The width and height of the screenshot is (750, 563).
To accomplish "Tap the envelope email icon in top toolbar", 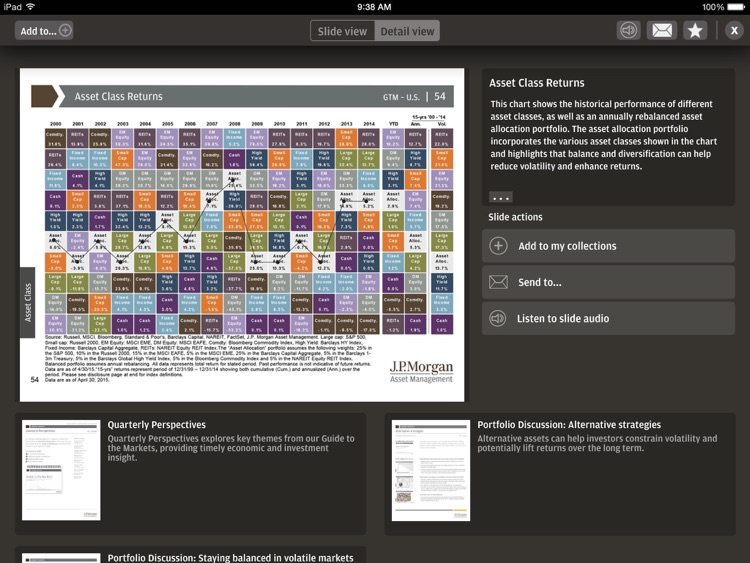I will [x=662, y=31].
